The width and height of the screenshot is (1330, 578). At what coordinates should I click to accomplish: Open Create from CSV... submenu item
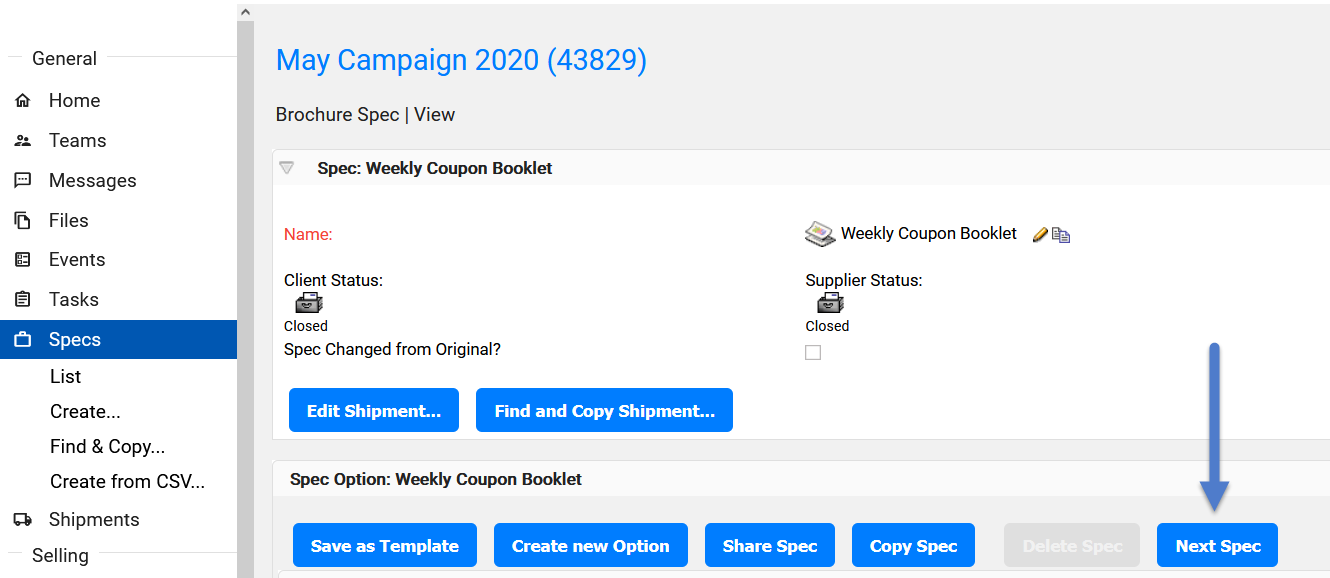click(x=127, y=482)
